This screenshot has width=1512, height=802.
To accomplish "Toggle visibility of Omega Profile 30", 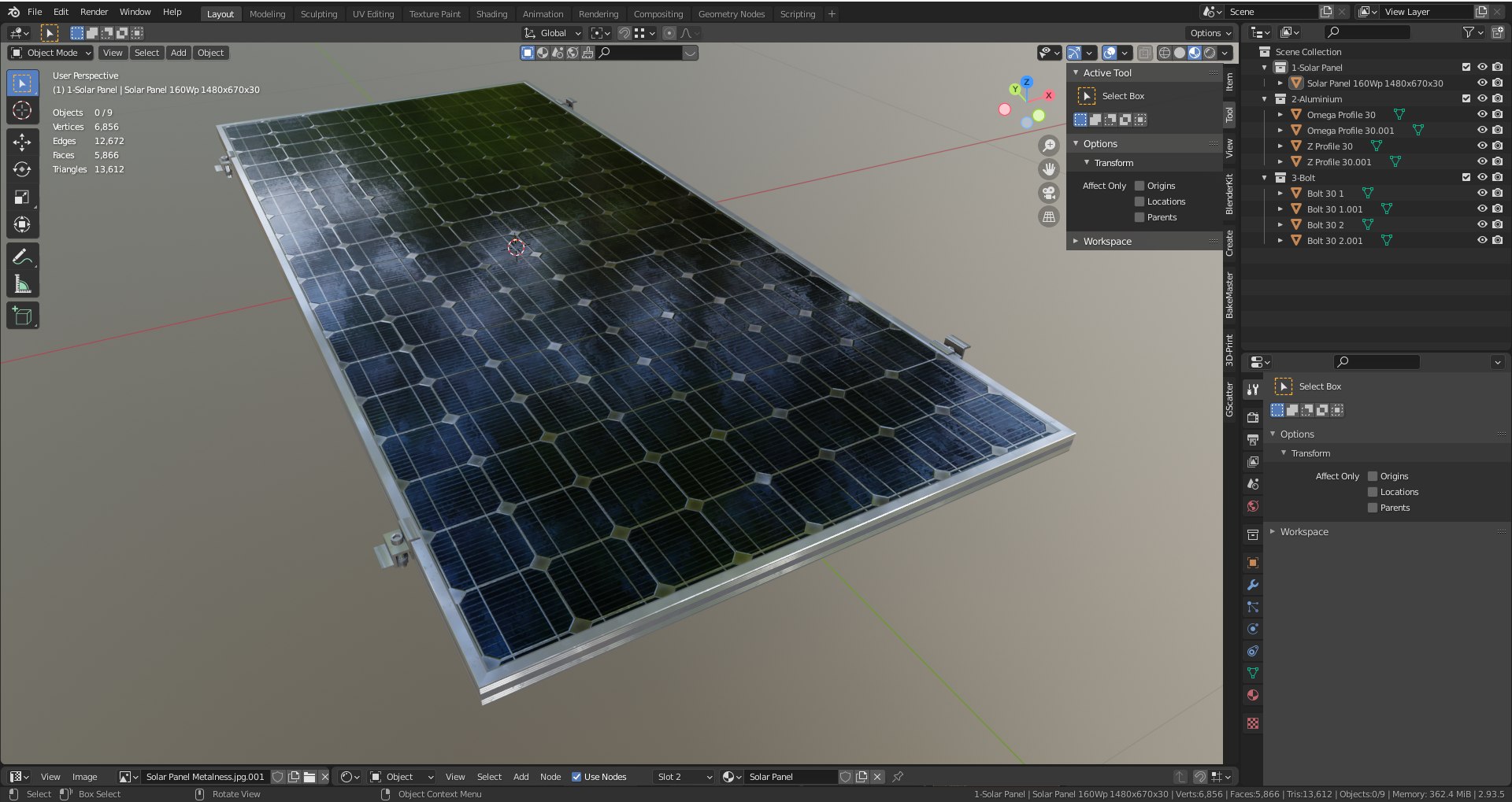I will coord(1482,114).
